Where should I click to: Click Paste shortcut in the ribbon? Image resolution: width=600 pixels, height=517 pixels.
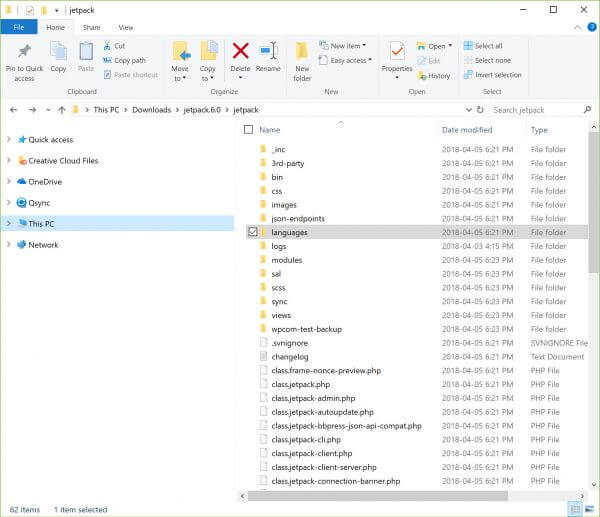130,75
